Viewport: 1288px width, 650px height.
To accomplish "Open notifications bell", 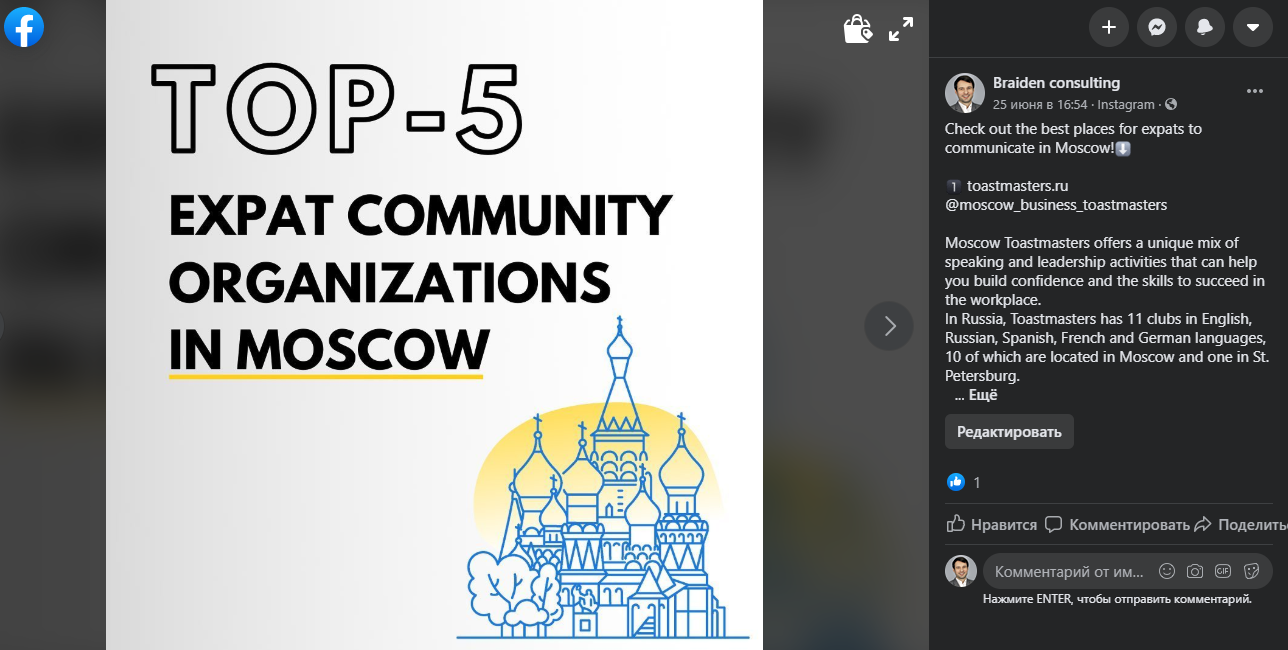I will click(x=1204, y=27).
